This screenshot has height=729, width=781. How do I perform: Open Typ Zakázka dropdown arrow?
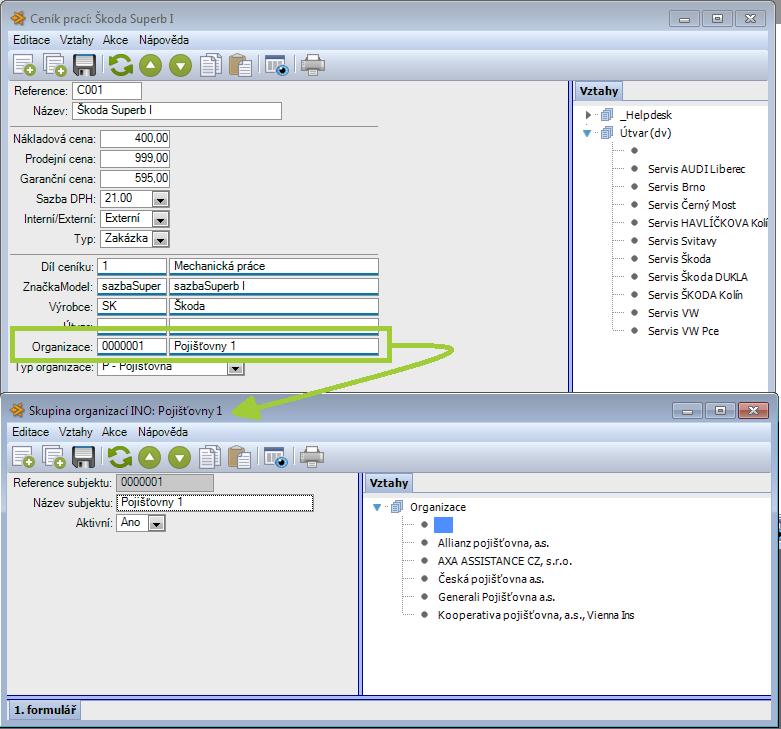[x=160, y=240]
